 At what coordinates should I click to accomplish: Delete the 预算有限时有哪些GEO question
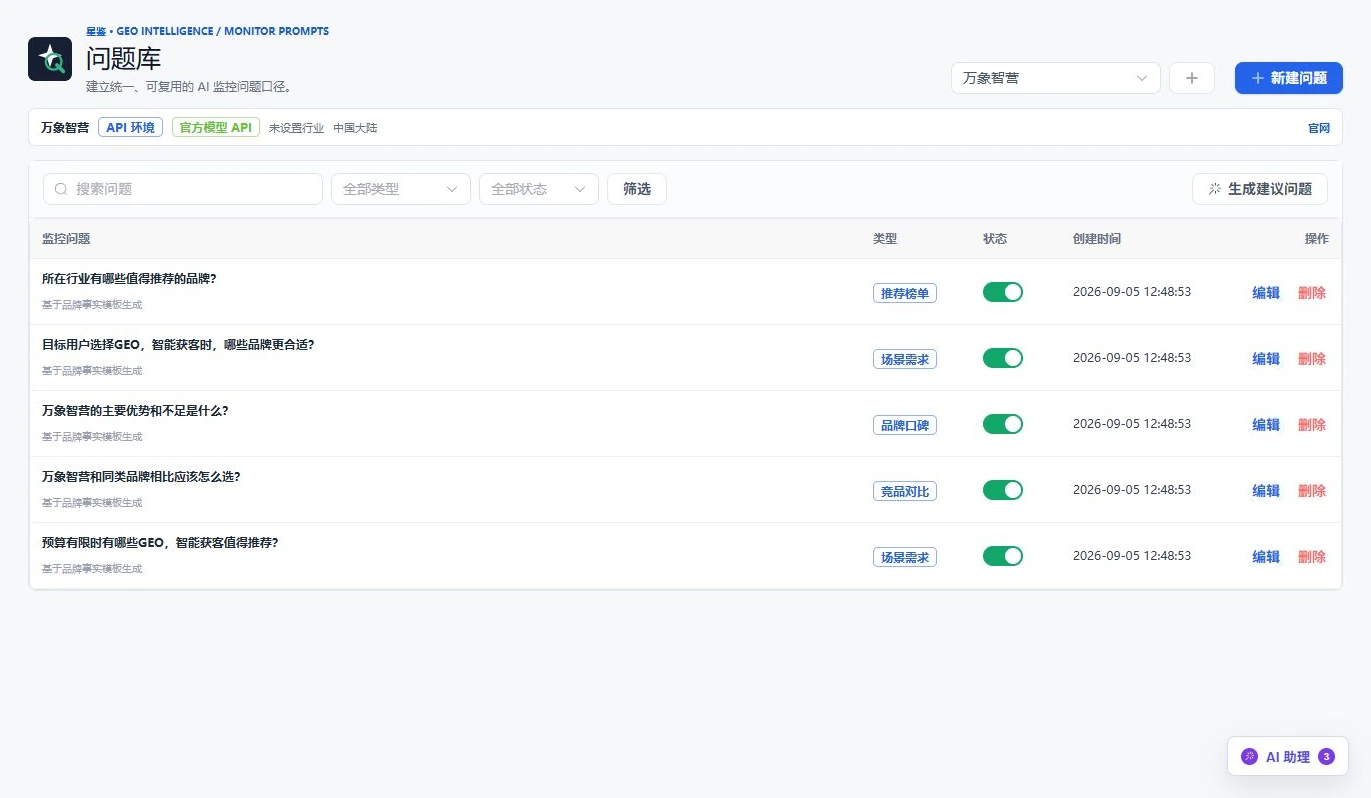click(x=1312, y=557)
